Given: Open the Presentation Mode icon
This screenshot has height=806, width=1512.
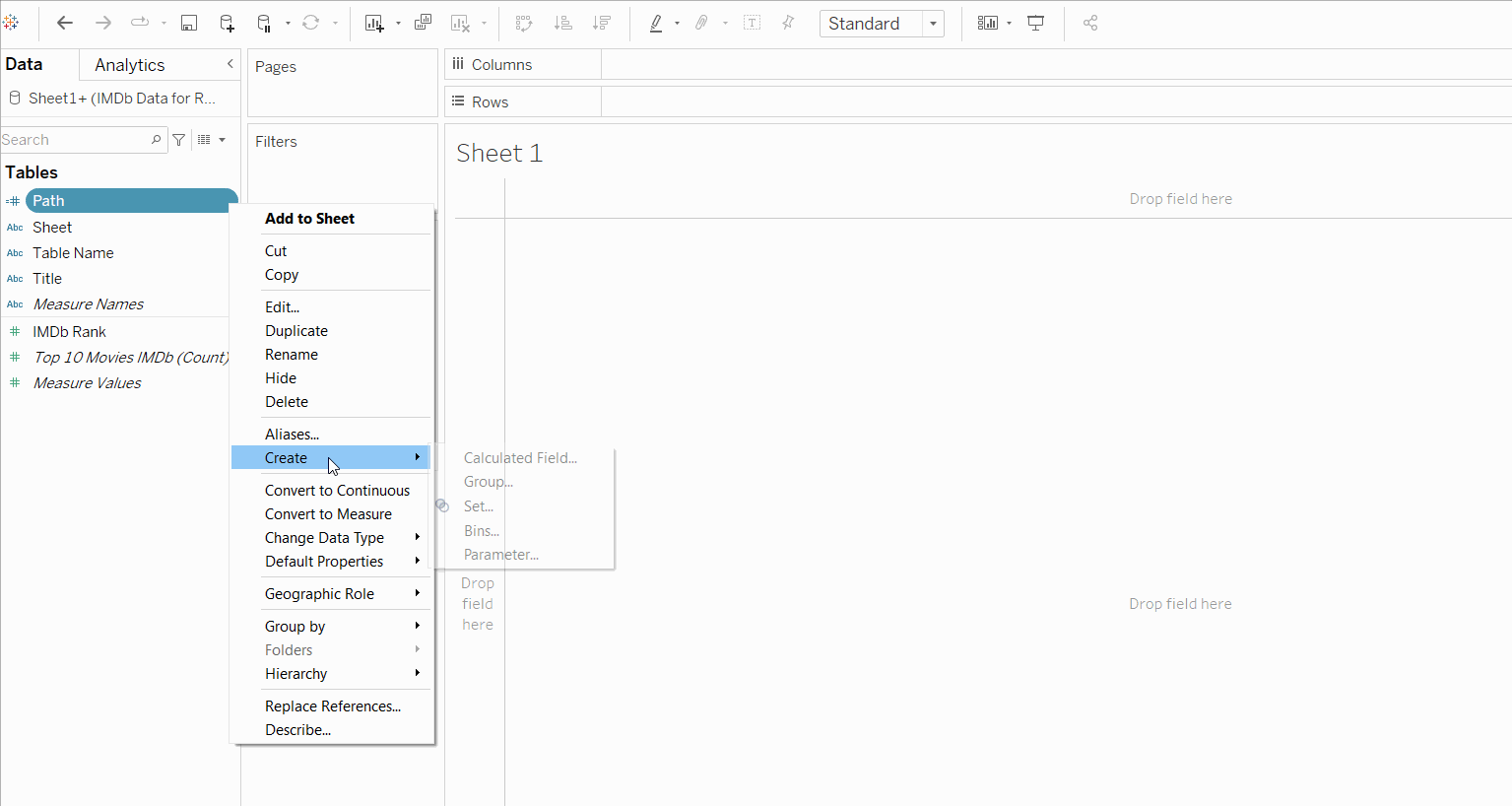Looking at the screenshot, I should pos(1035,23).
